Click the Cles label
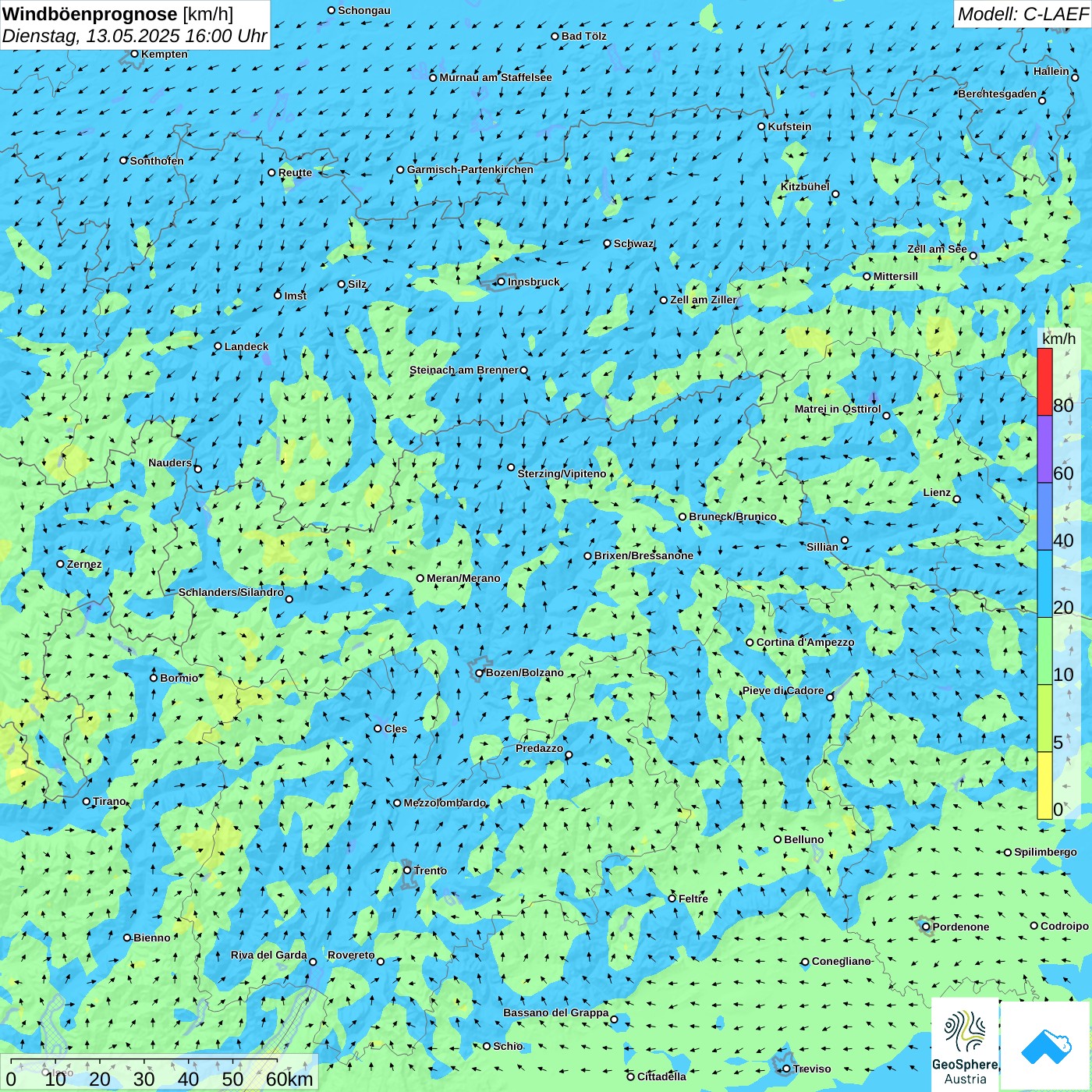Screen dimensions: 1092x1092 (x=395, y=729)
